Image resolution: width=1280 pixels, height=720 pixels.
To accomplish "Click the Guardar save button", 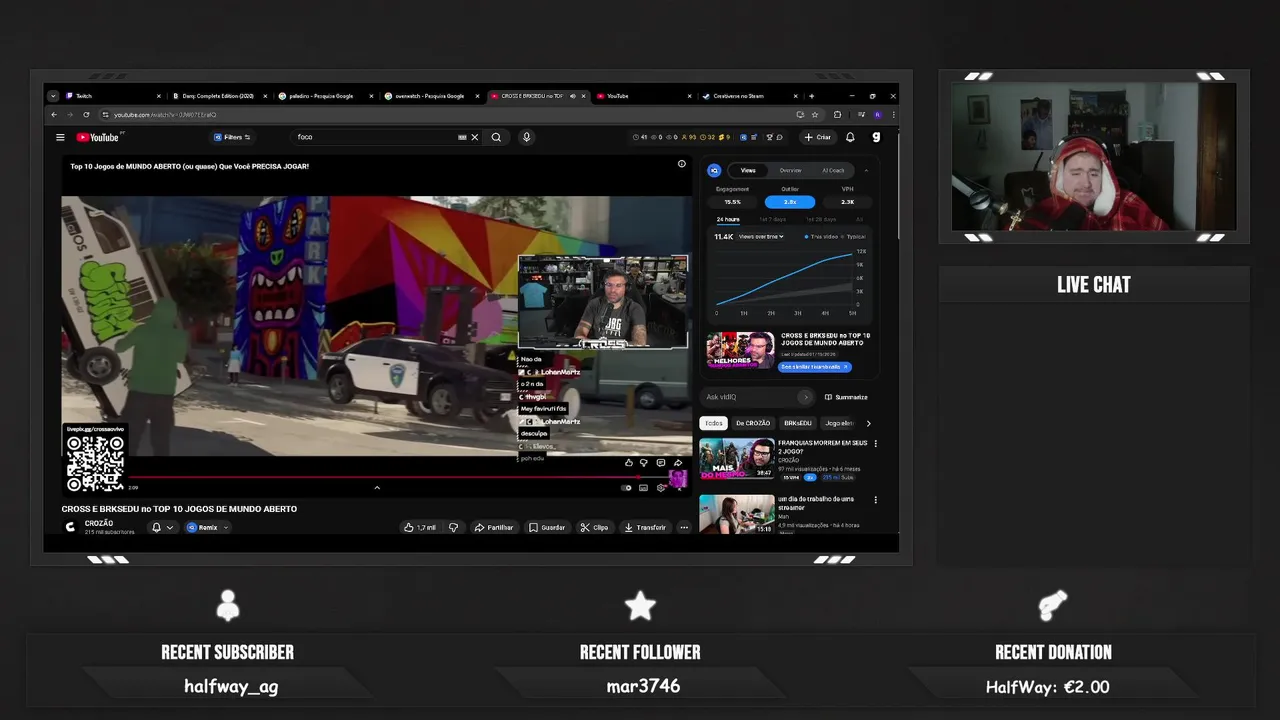I will 547,527.
